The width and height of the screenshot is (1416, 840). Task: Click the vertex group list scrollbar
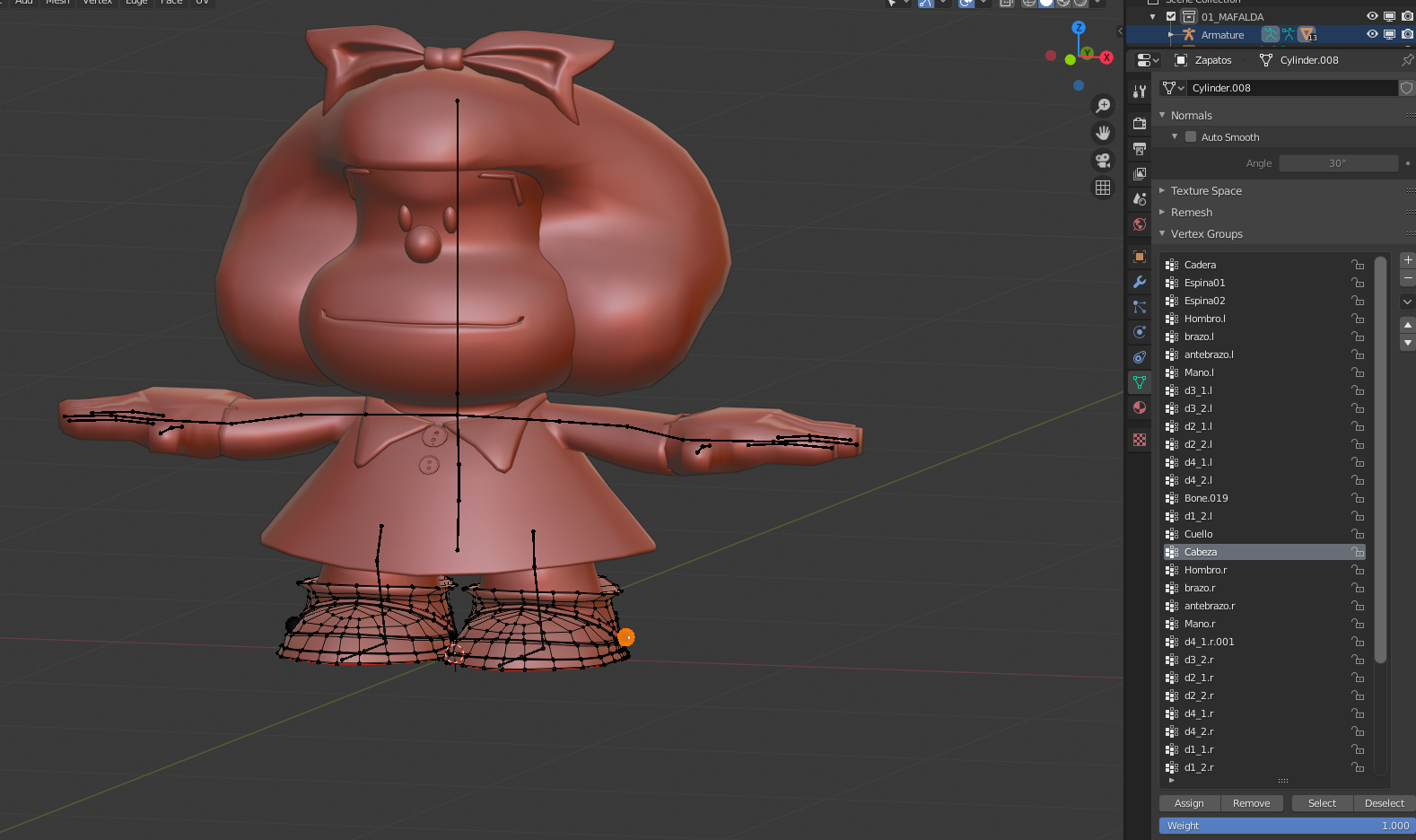click(1380, 459)
